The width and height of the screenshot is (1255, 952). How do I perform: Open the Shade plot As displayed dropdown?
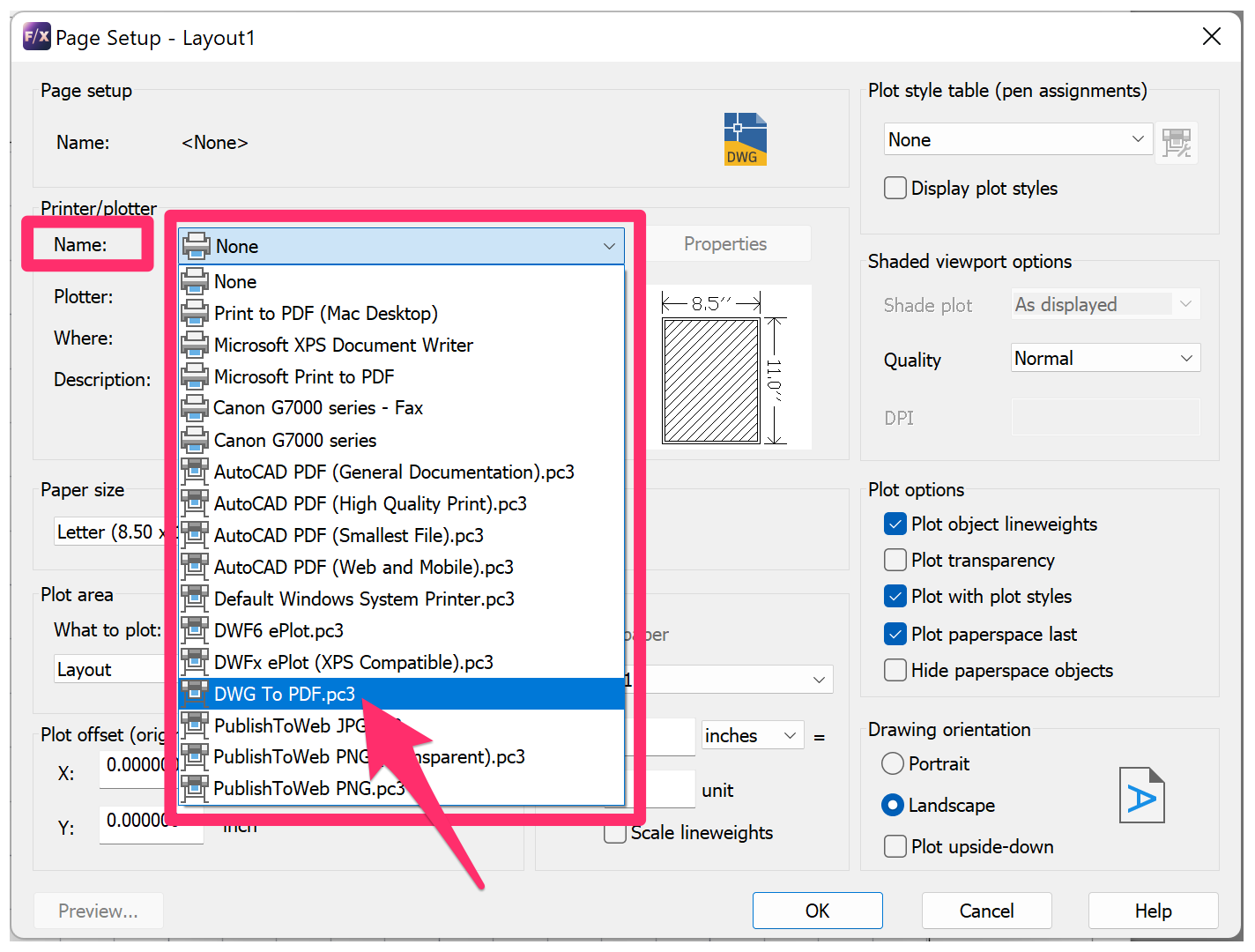(x=1106, y=304)
